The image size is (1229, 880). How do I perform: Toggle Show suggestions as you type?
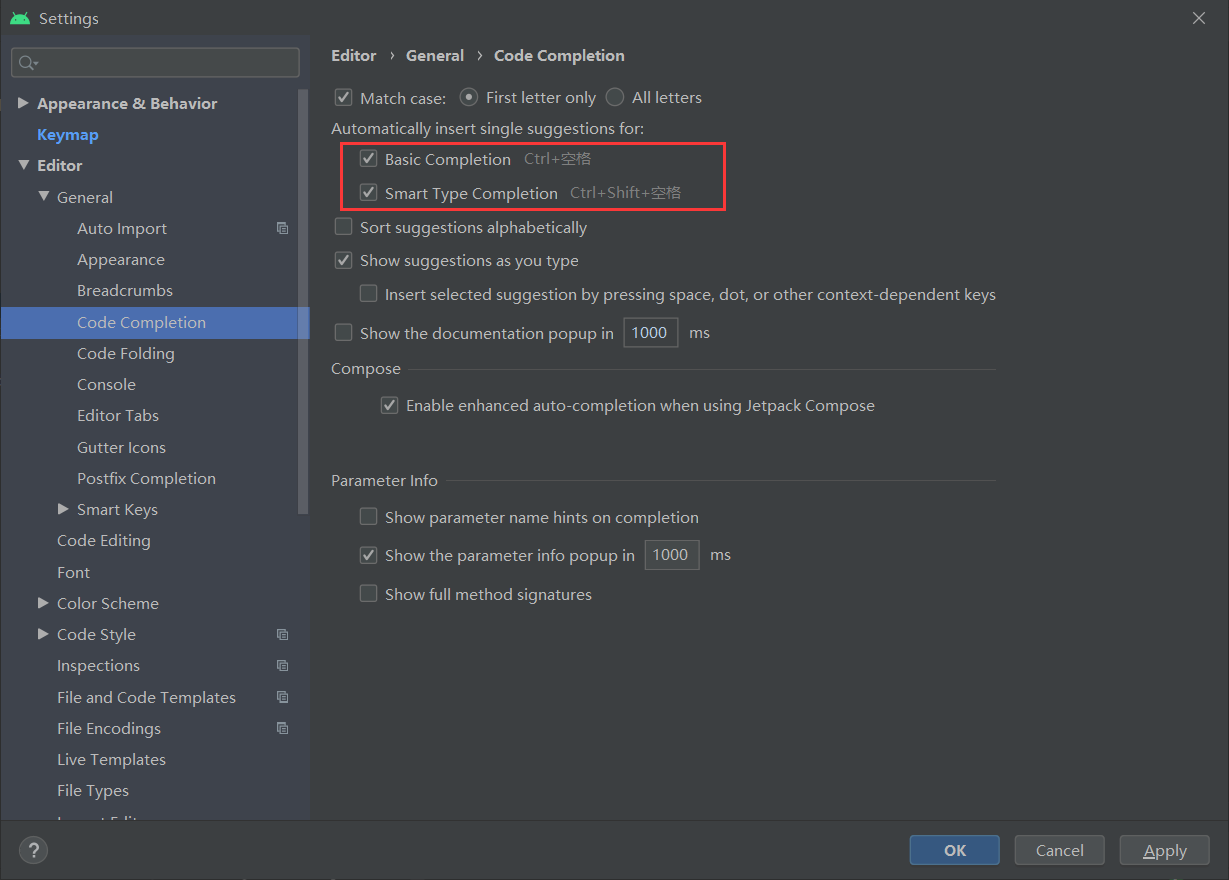click(343, 260)
